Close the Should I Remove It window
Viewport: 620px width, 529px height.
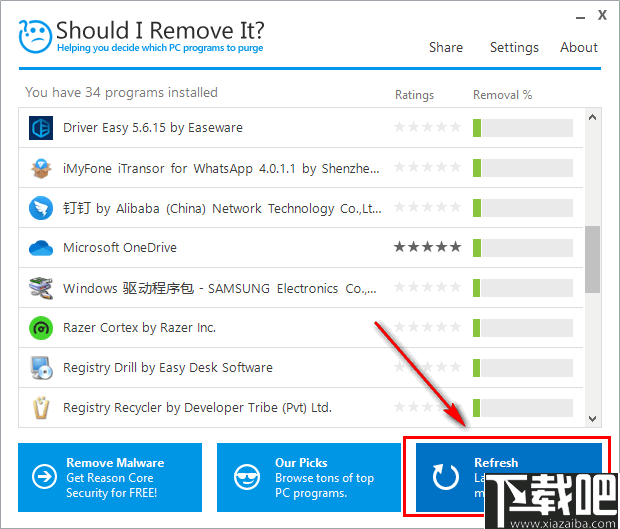click(602, 15)
